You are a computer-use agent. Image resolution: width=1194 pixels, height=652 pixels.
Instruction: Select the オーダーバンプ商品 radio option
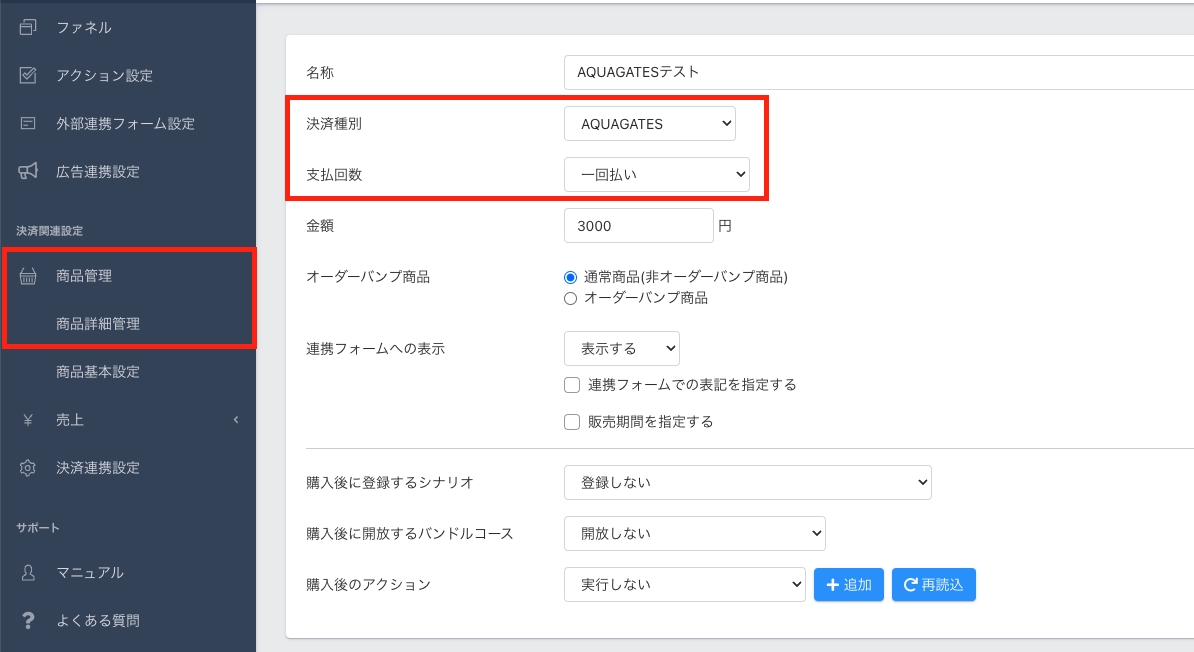point(571,298)
